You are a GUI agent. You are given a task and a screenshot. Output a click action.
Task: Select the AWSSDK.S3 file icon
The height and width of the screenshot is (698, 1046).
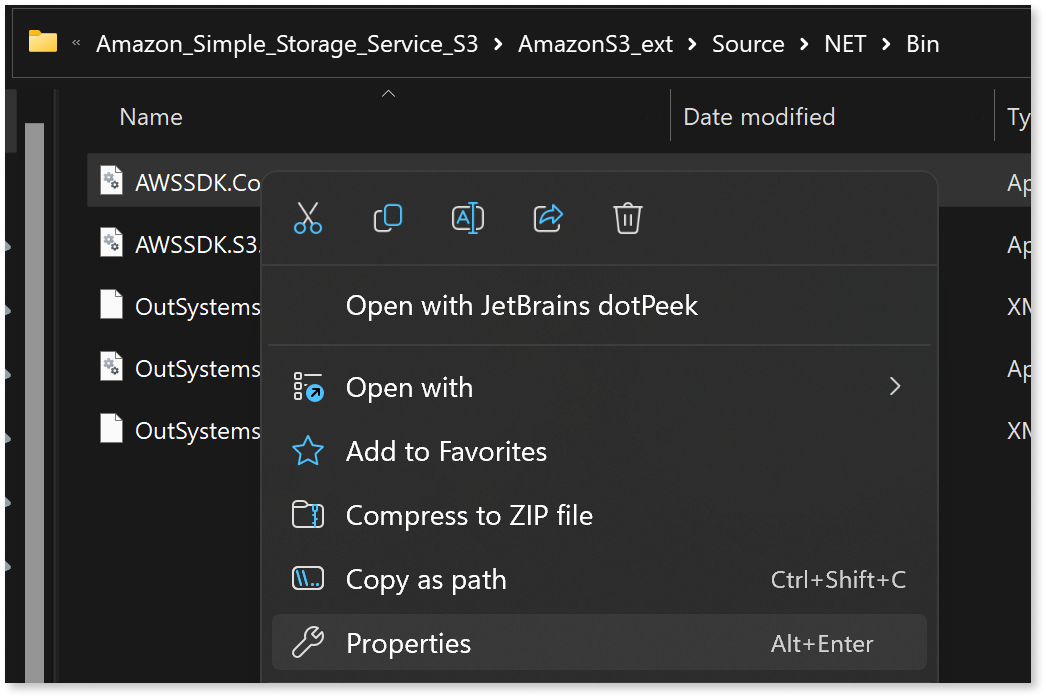click(111, 244)
